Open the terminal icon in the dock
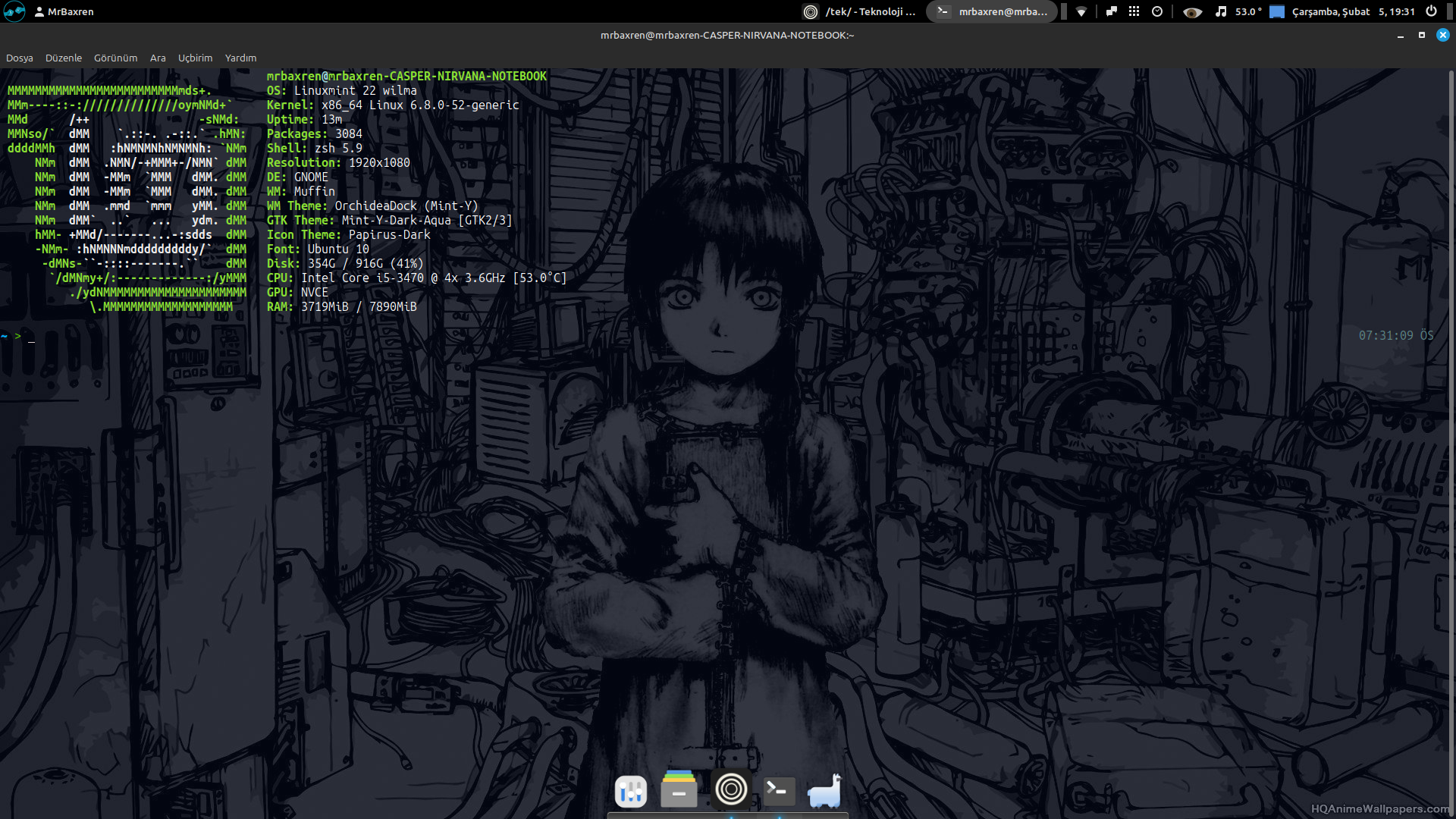This screenshot has width=1456, height=819. click(x=779, y=791)
